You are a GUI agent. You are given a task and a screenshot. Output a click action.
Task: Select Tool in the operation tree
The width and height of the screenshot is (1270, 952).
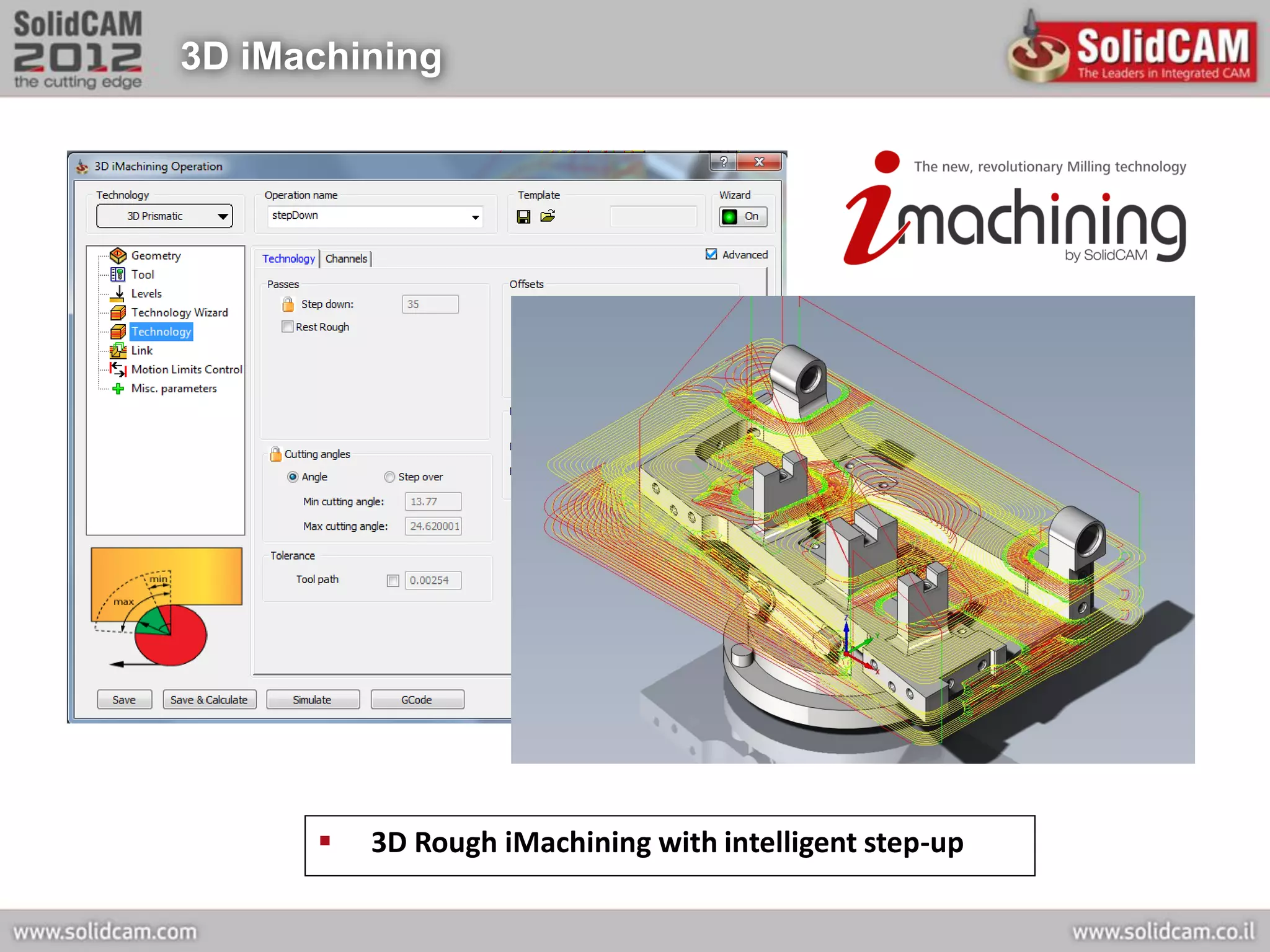click(143, 275)
